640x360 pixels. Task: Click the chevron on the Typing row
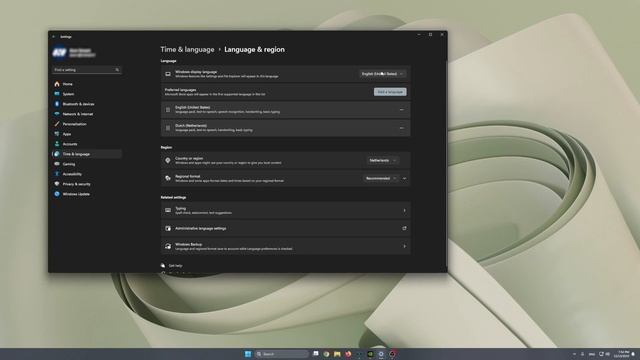(404, 211)
